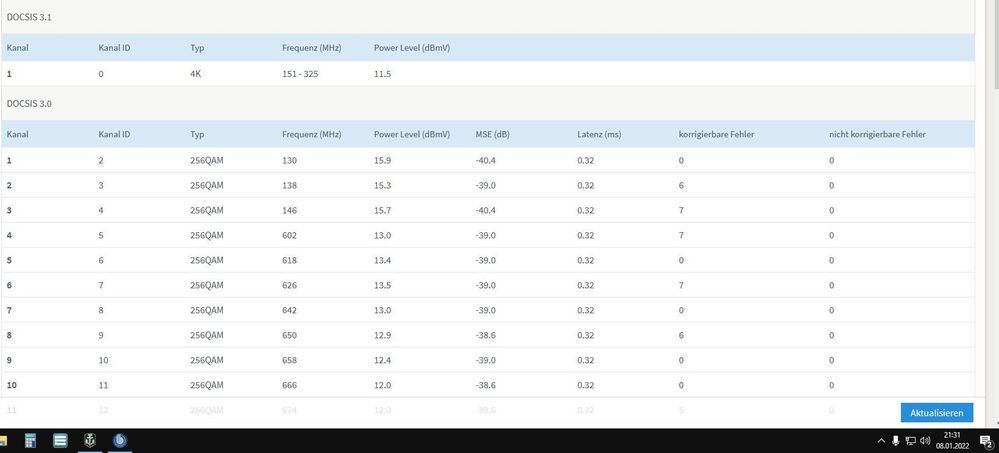Click frequency value 642
Image resolution: width=999 pixels, height=453 pixels.
click(289, 310)
